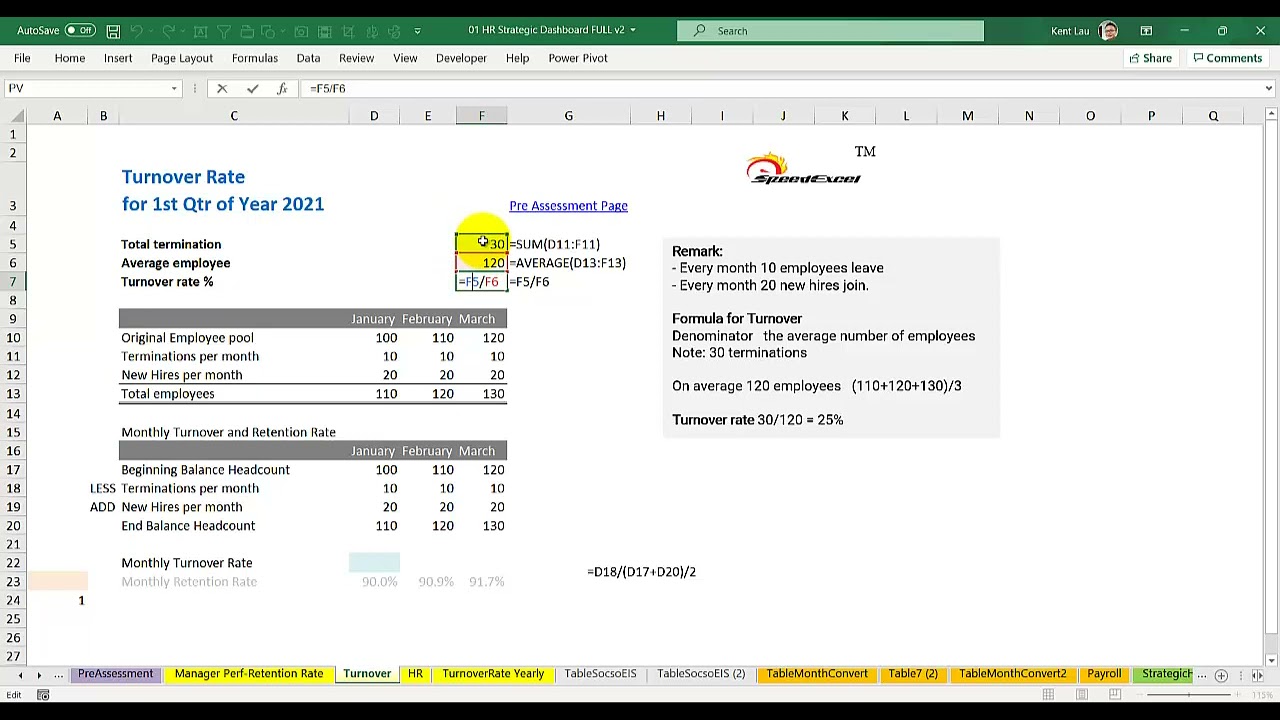Open the Help ribbon tab
Viewport: 1280px width, 720px height.
[517, 58]
